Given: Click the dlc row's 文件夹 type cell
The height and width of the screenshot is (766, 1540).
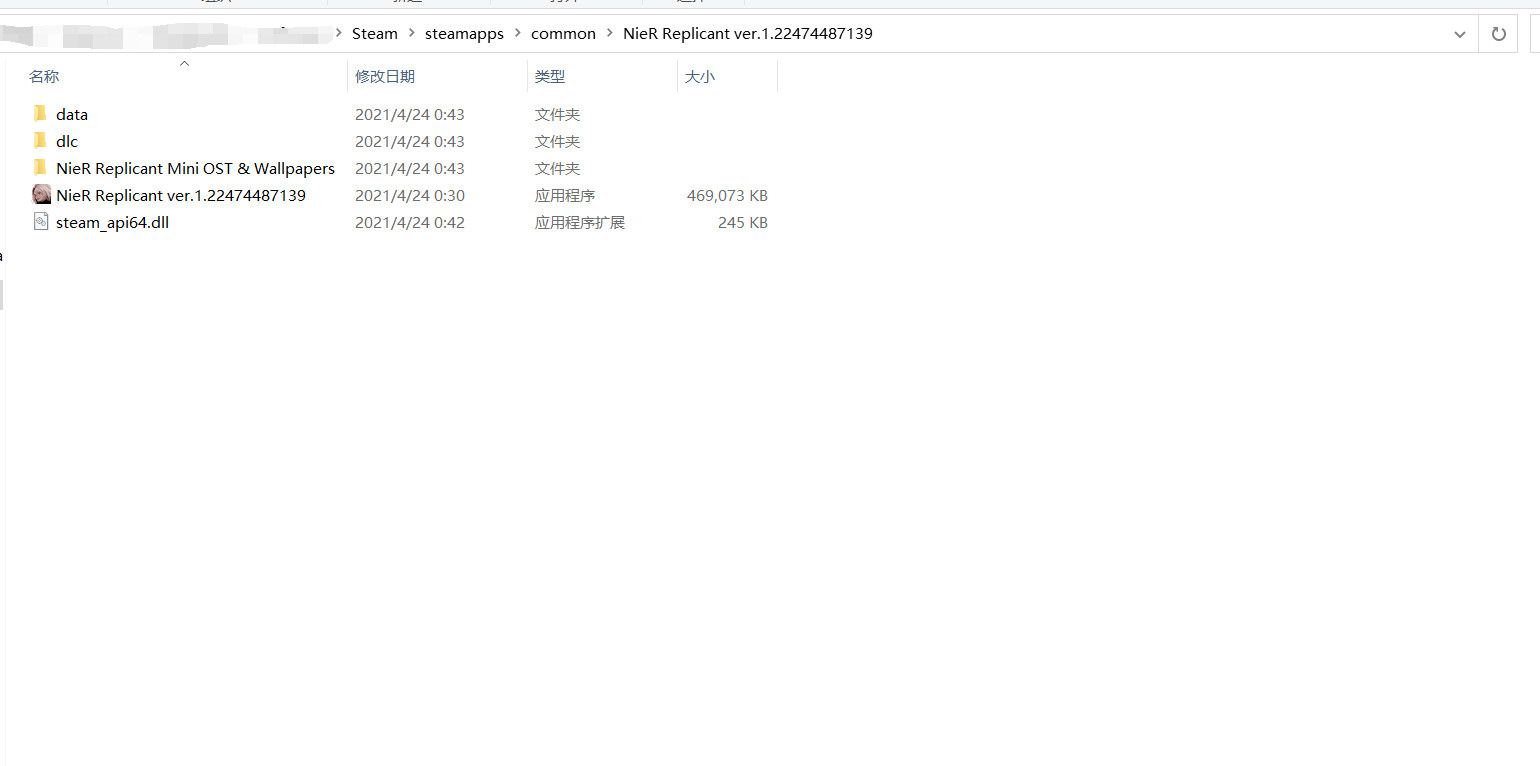Looking at the screenshot, I should (x=558, y=141).
